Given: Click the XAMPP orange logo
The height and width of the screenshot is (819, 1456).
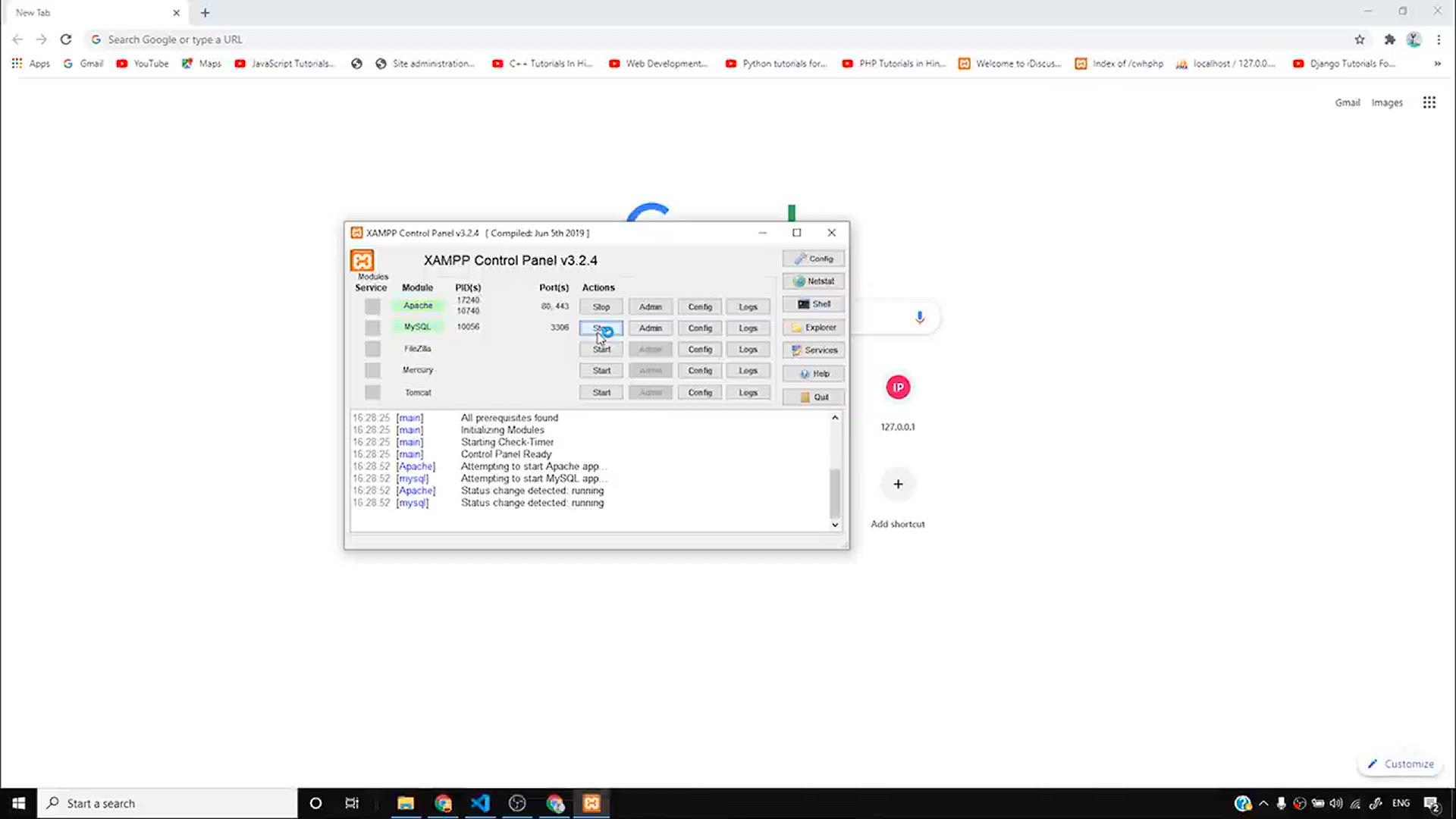Looking at the screenshot, I should [x=362, y=261].
